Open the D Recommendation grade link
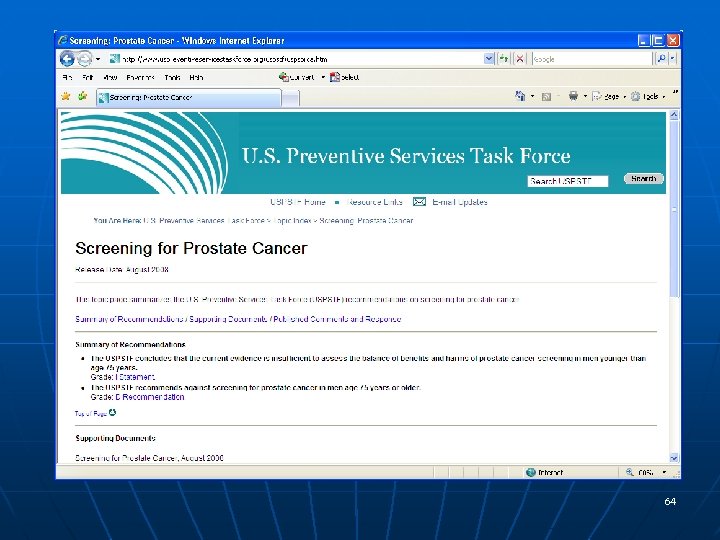Viewport: 720px width, 540px height. tap(150, 397)
